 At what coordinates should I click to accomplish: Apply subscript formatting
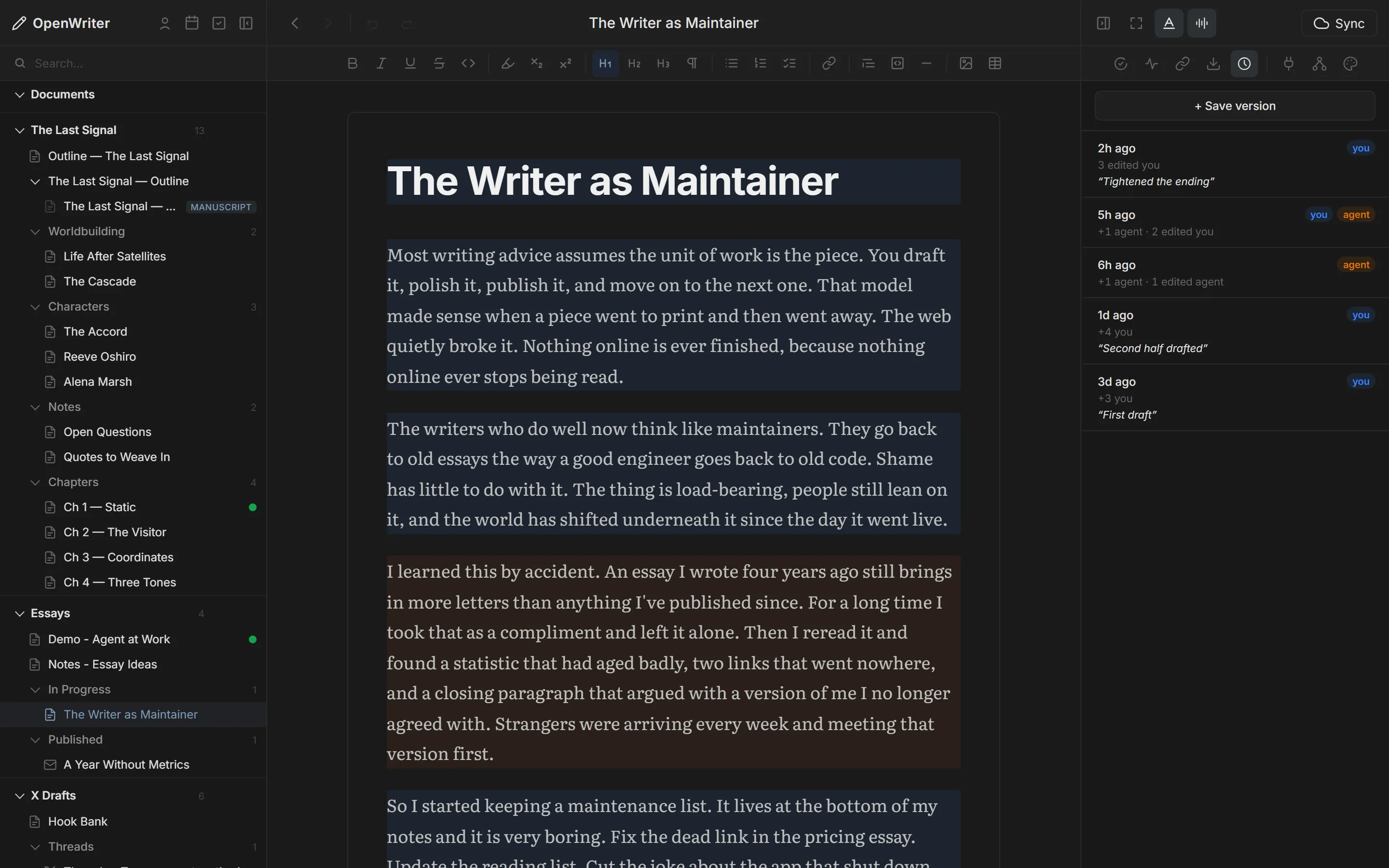tap(537, 63)
